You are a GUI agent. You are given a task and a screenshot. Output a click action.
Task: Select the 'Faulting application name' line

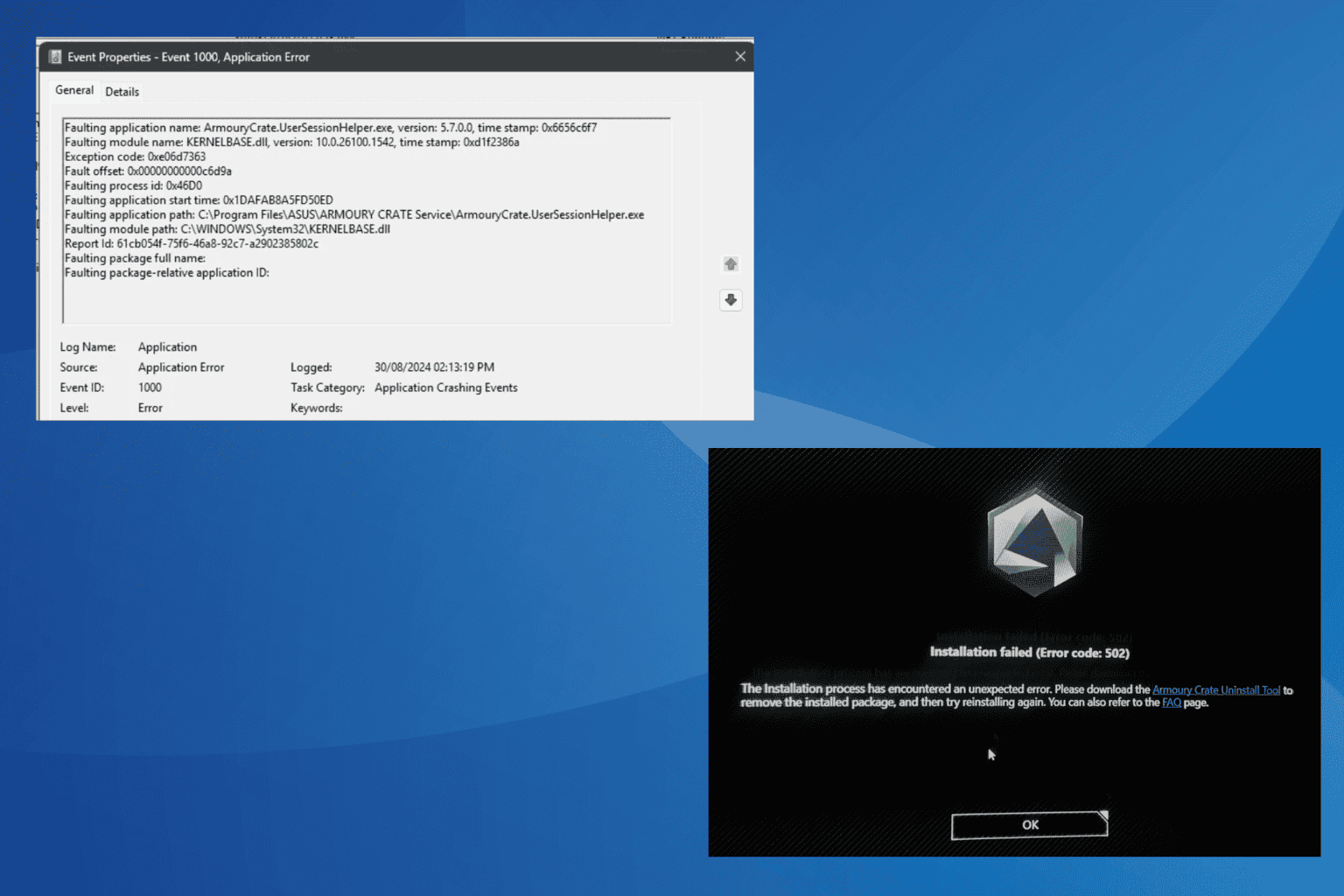click(331, 128)
